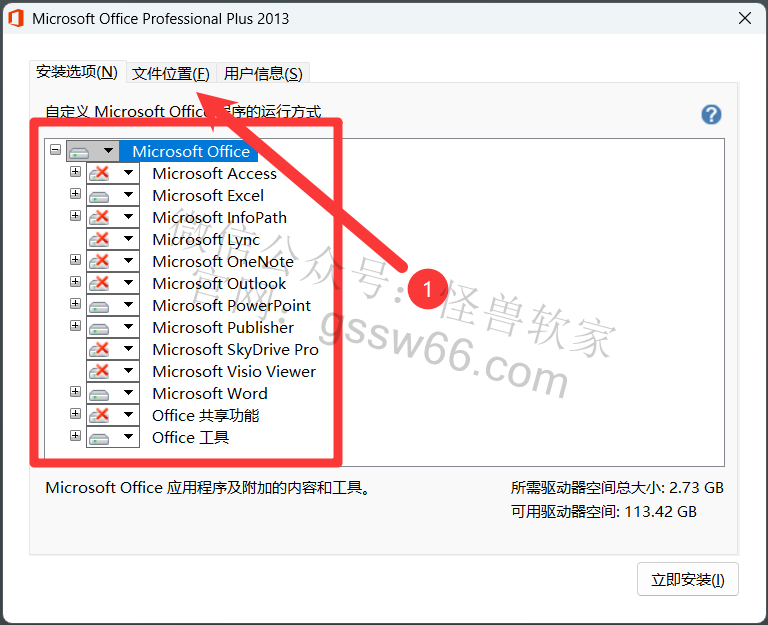Viewport: 768px width, 625px height.
Task: Select the Office 工具 label
Action: tap(190, 437)
